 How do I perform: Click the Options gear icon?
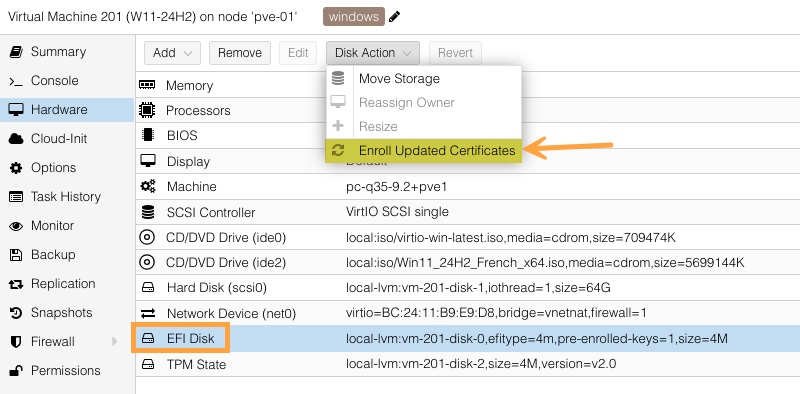pyautogui.click(x=16, y=168)
